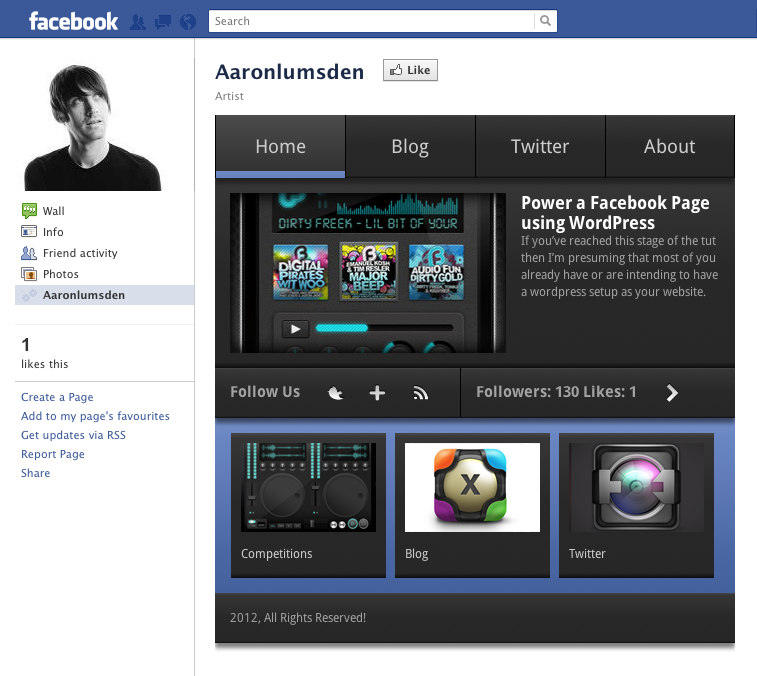Click the player play button
Image resolution: width=757 pixels, height=676 pixels.
pos(295,329)
